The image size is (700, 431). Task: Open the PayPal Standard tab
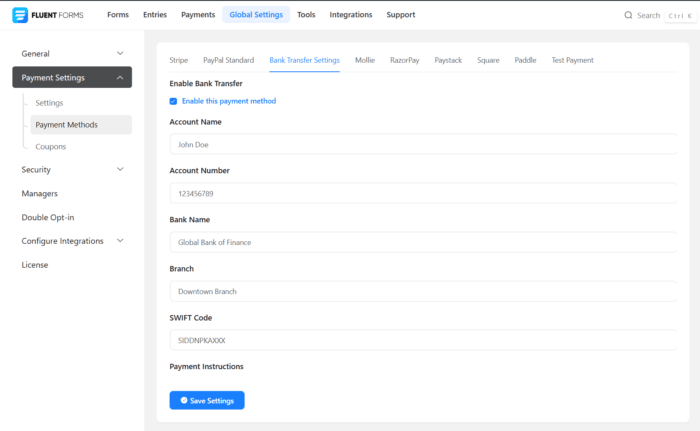point(228,60)
